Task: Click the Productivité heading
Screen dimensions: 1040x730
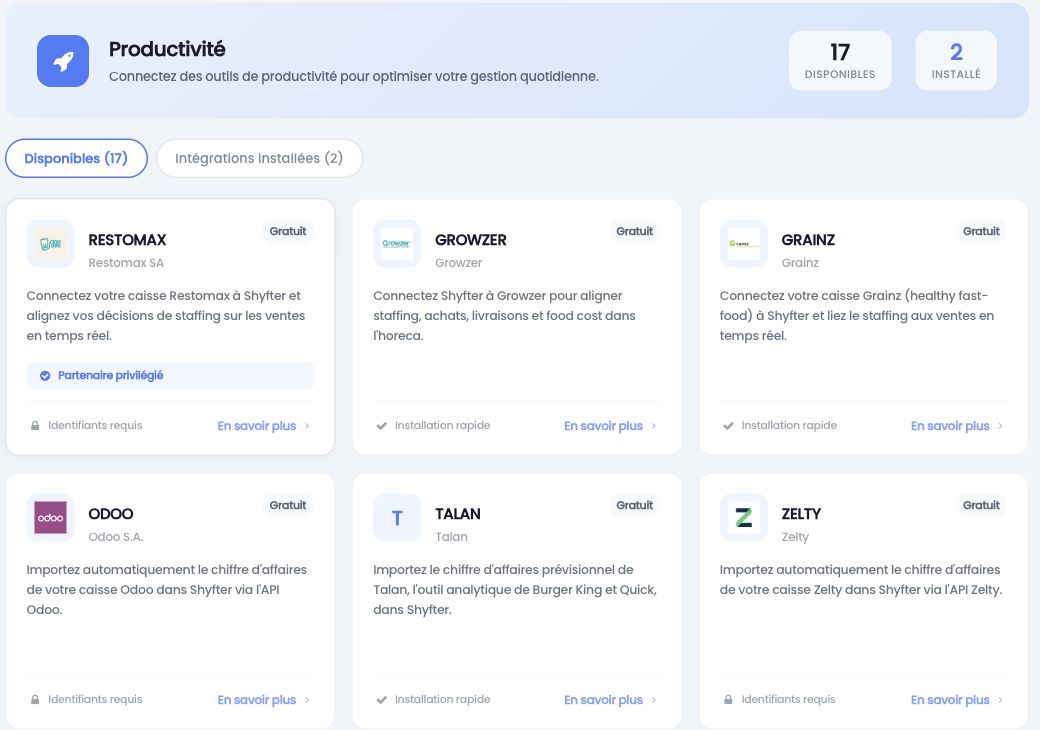Action: coord(167,49)
